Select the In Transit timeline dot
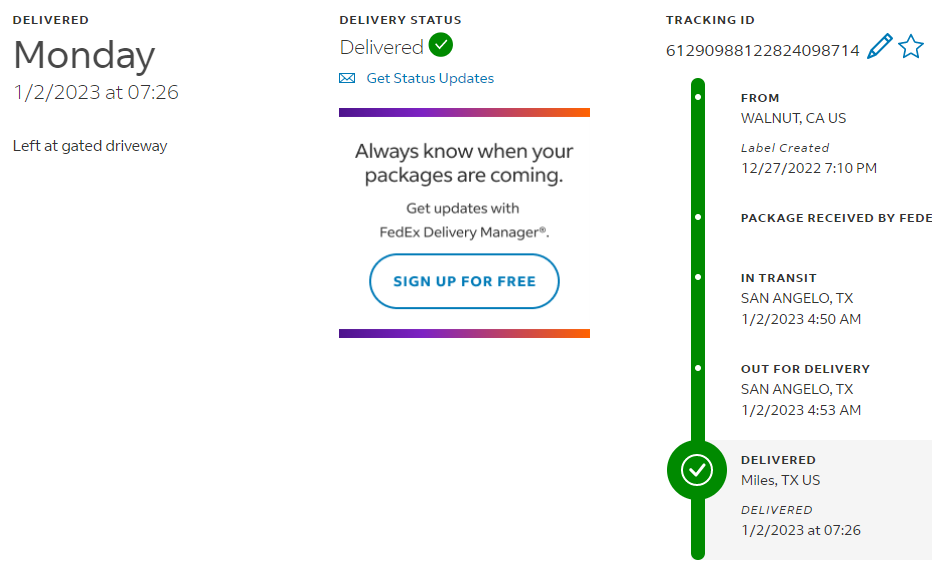 698,277
